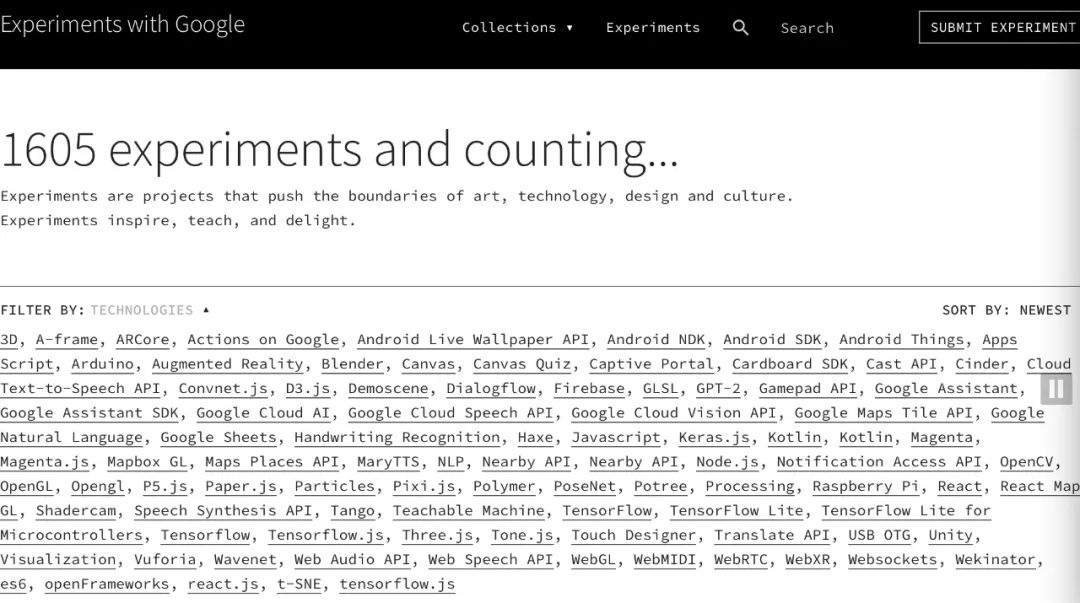Go to Experiments with Google home
The width and height of the screenshot is (1080, 603).
point(122,25)
